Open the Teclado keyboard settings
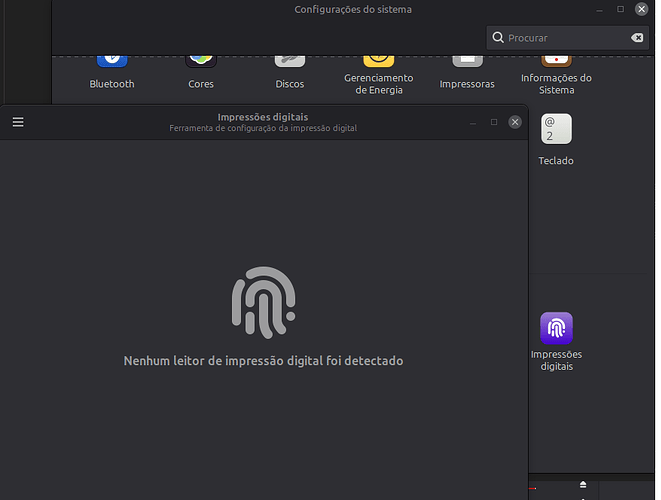The height and width of the screenshot is (500, 661). [x=556, y=129]
